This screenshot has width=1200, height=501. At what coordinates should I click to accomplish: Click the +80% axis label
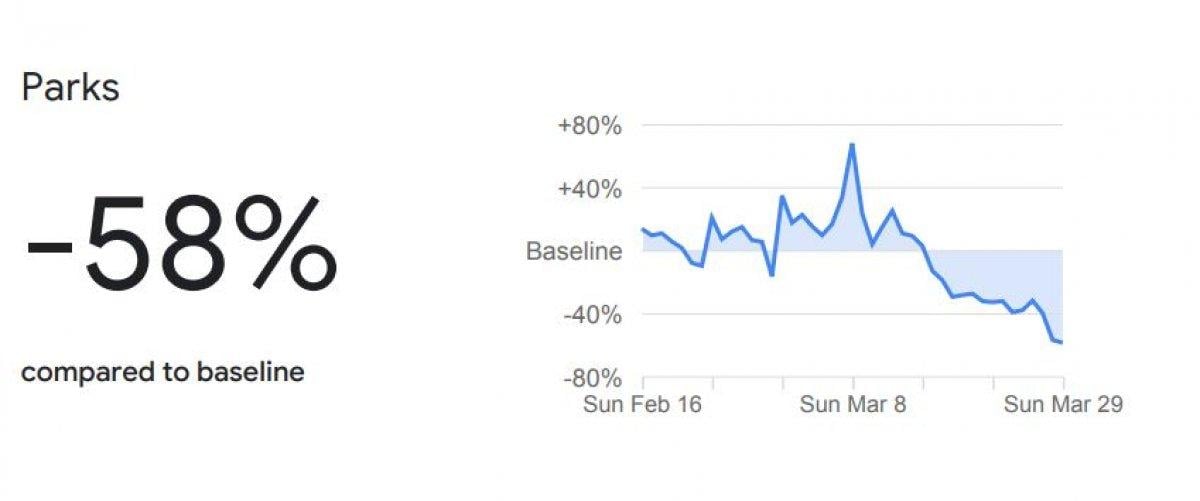(590, 126)
